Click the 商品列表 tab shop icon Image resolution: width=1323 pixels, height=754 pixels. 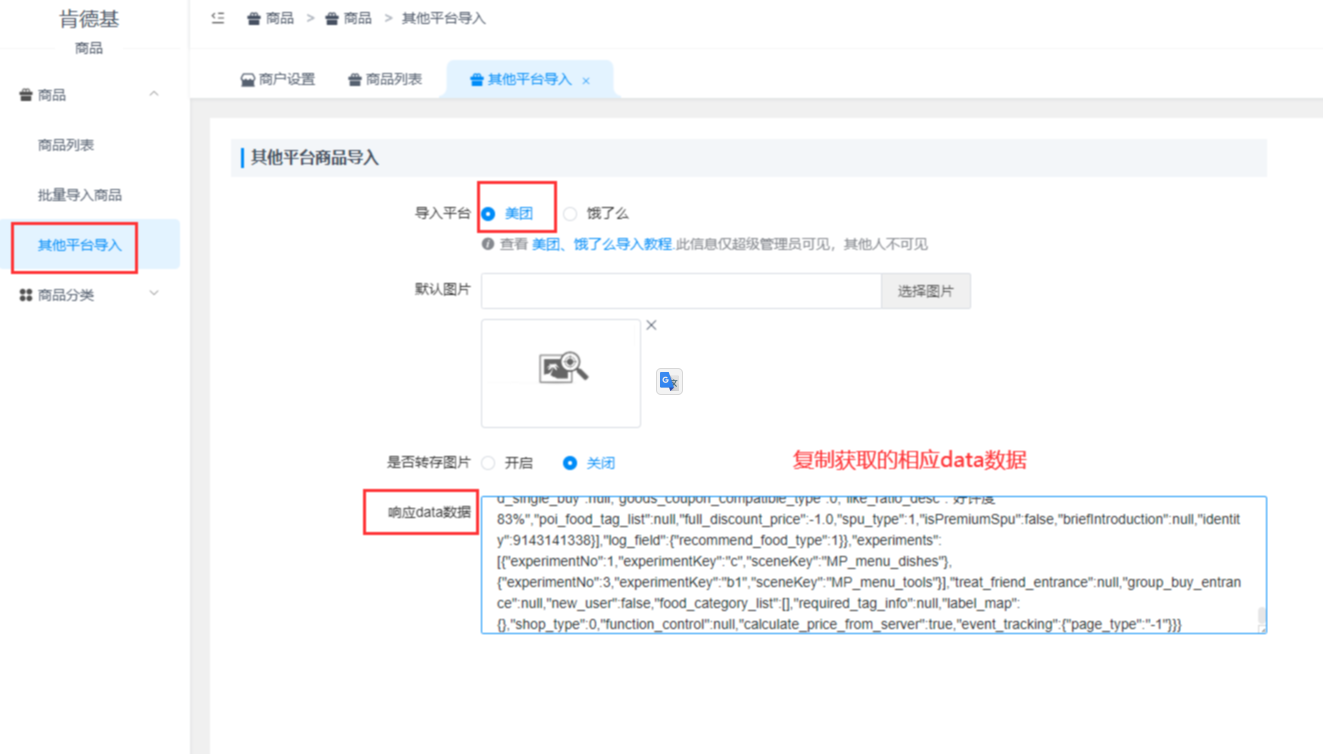point(355,80)
